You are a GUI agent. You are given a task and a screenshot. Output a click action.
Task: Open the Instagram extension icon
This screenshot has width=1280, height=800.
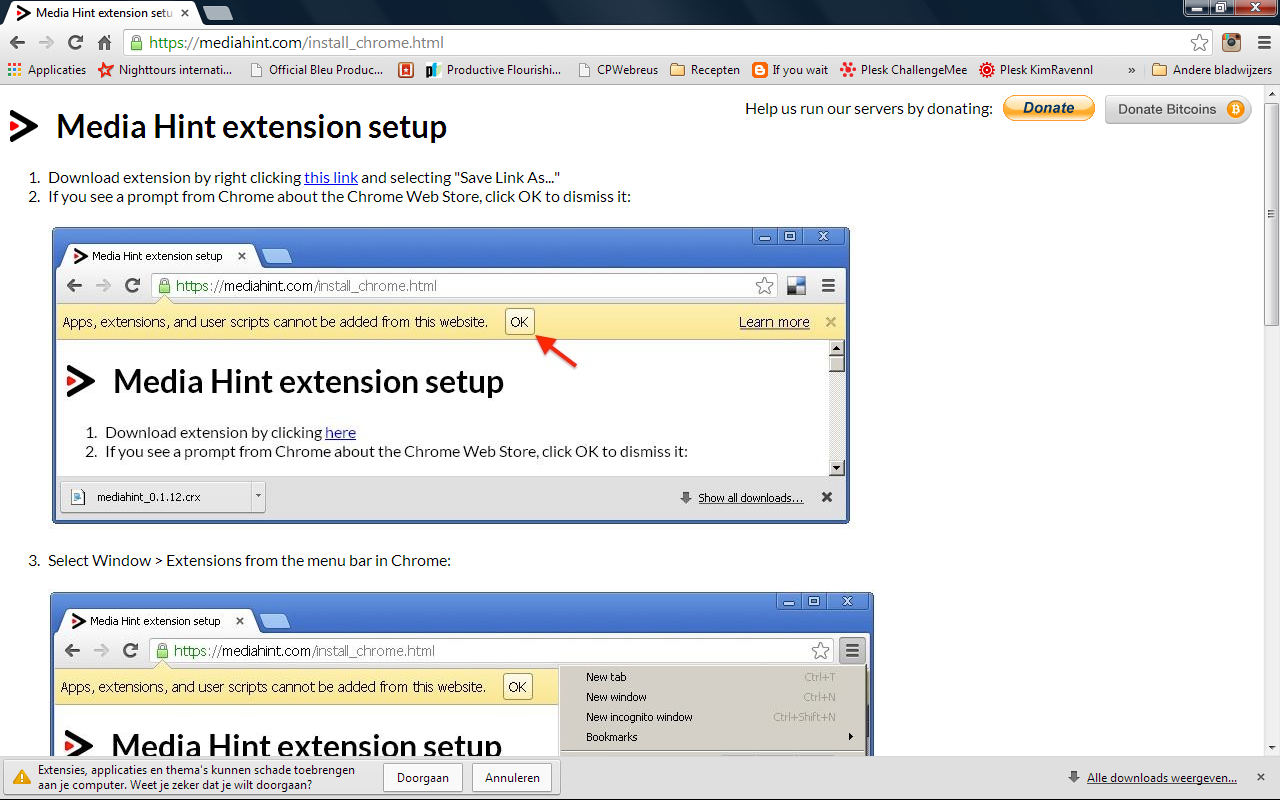click(x=1232, y=43)
